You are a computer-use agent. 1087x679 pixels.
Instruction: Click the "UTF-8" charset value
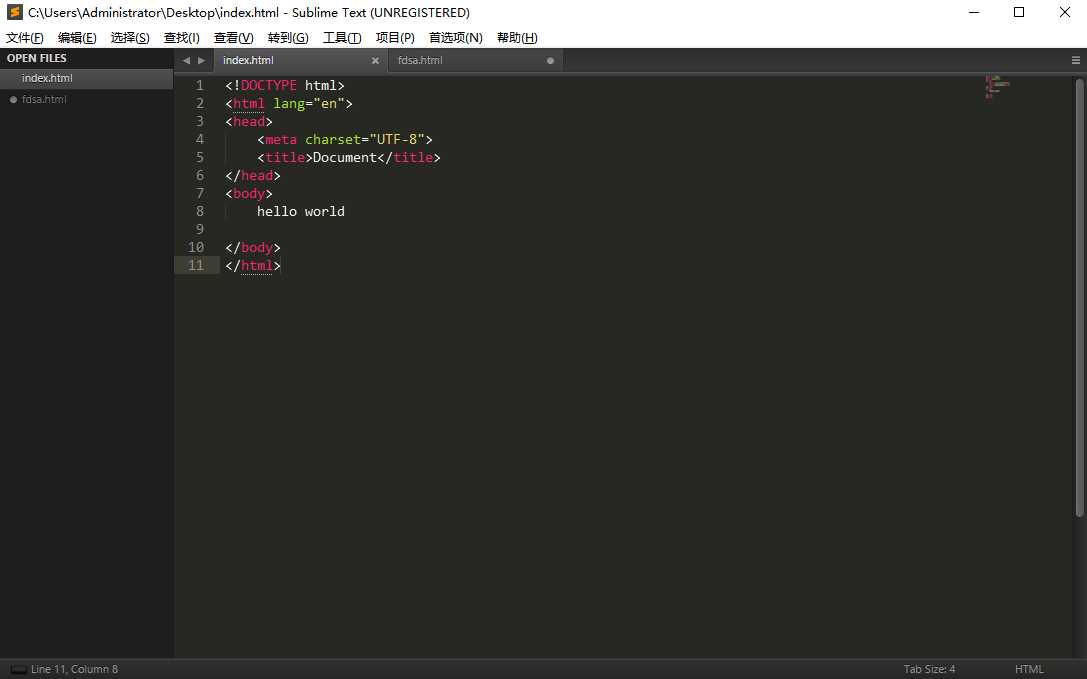(397, 139)
